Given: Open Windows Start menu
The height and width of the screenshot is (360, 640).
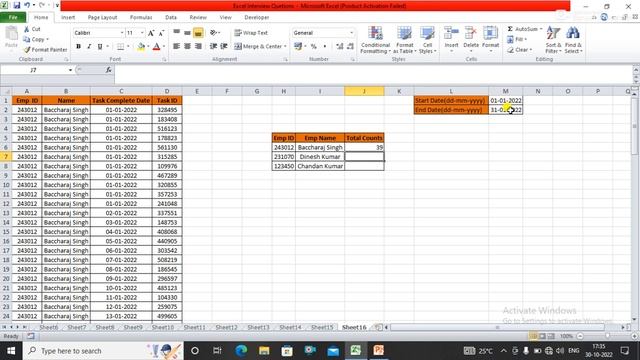Looking at the screenshot, I should pyautogui.click(x=11, y=351).
